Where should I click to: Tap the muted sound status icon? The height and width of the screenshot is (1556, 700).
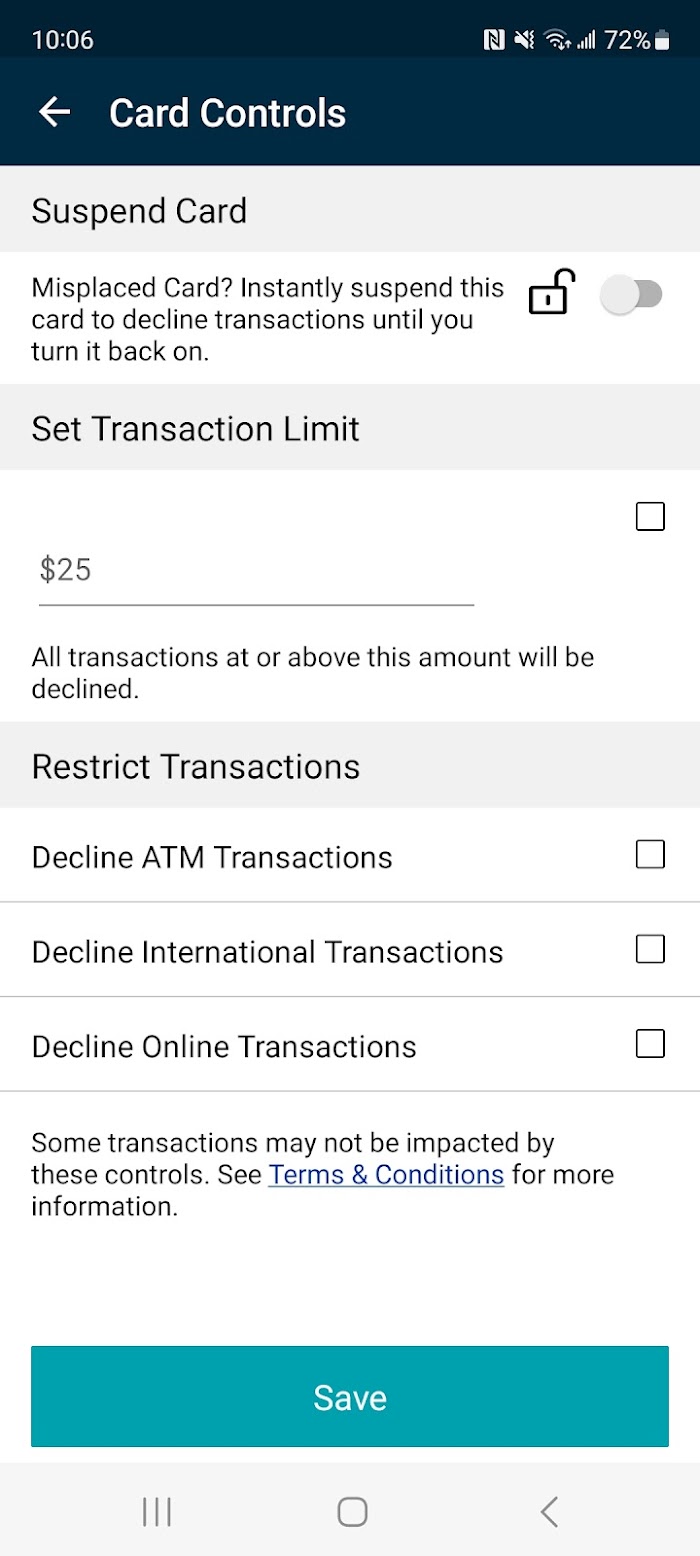[524, 40]
